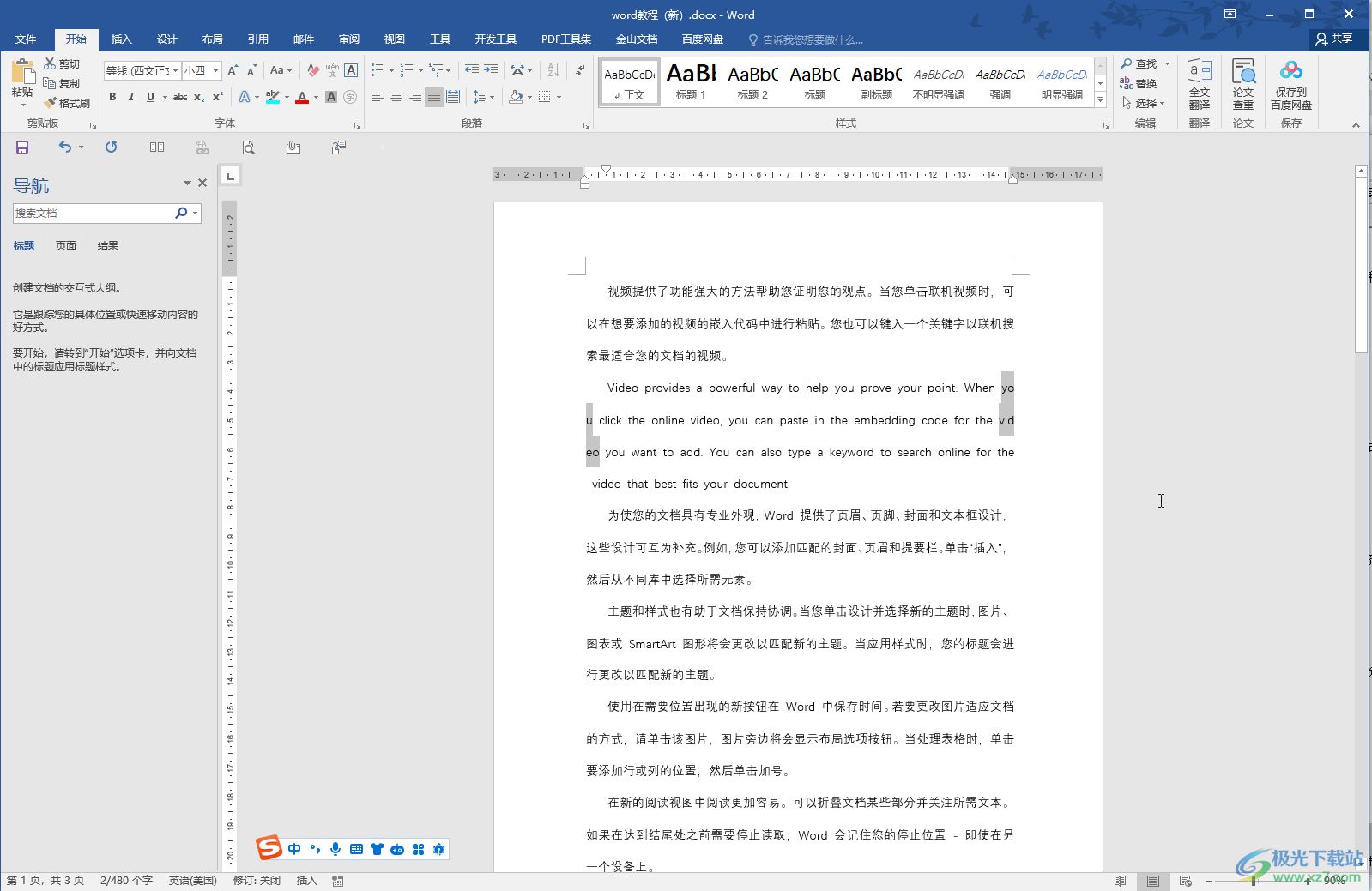Open 页面 tab in navigation pane
Image resolution: width=1372 pixels, height=891 pixels.
pyautogui.click(x=66, y=246)
